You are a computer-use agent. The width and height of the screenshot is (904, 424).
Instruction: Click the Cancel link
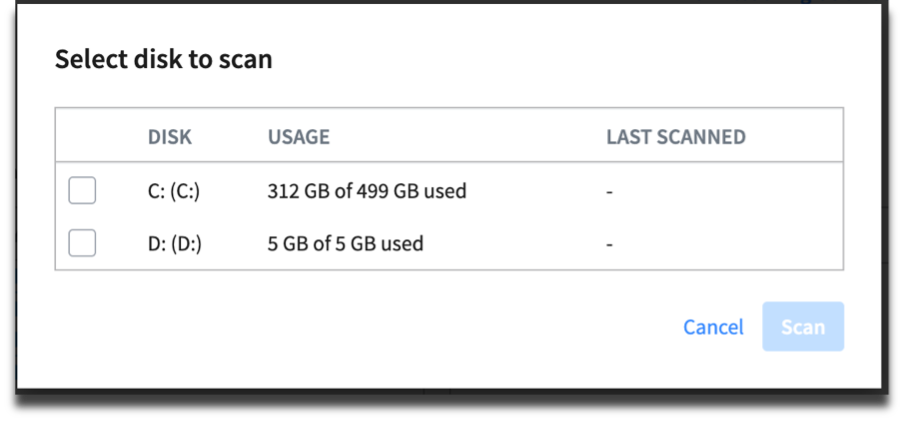(713, 327)
